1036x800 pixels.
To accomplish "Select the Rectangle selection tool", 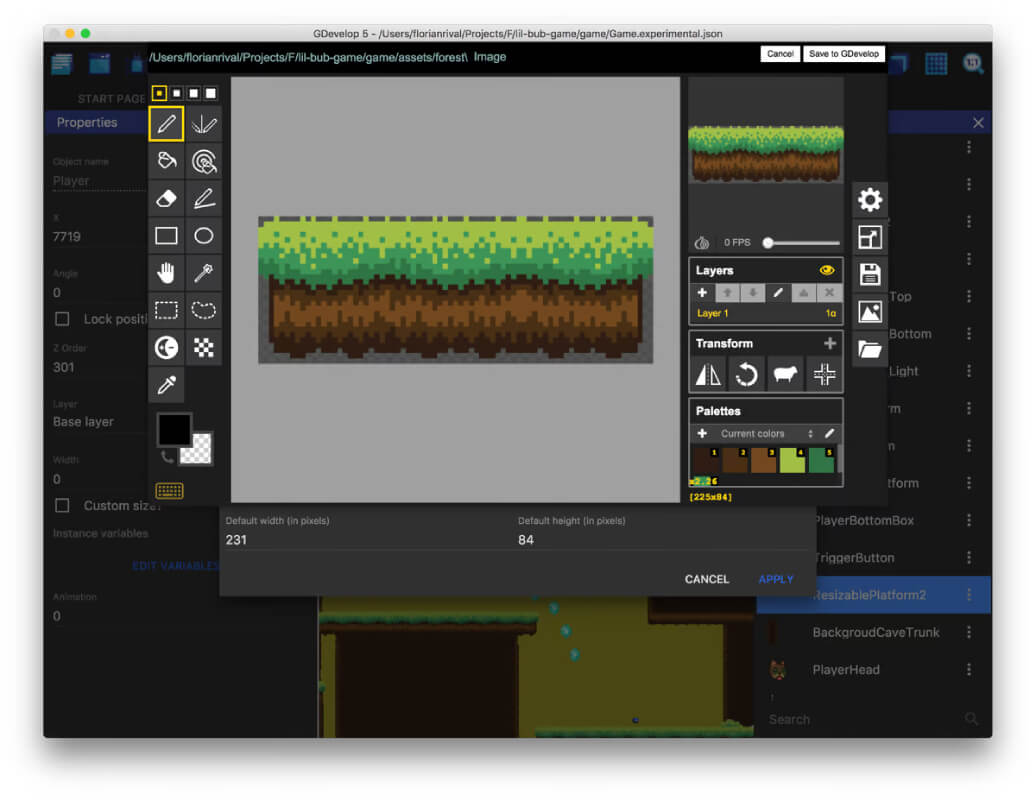I will [166, 310].
